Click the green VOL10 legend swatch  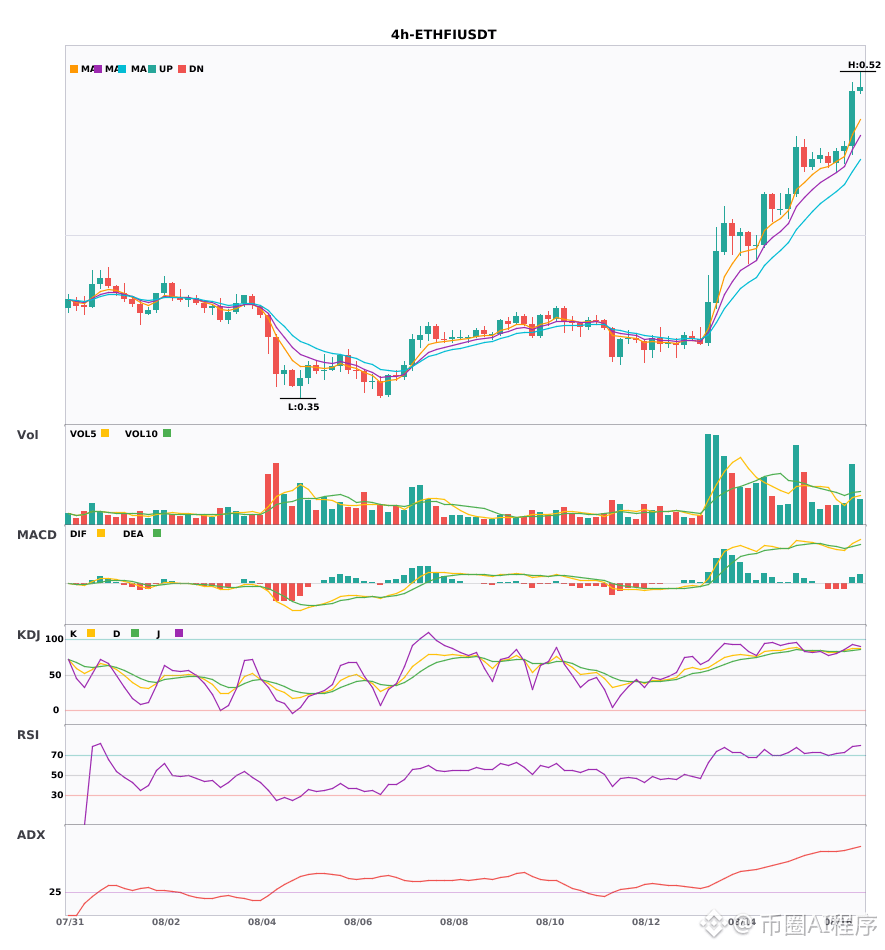167,433
